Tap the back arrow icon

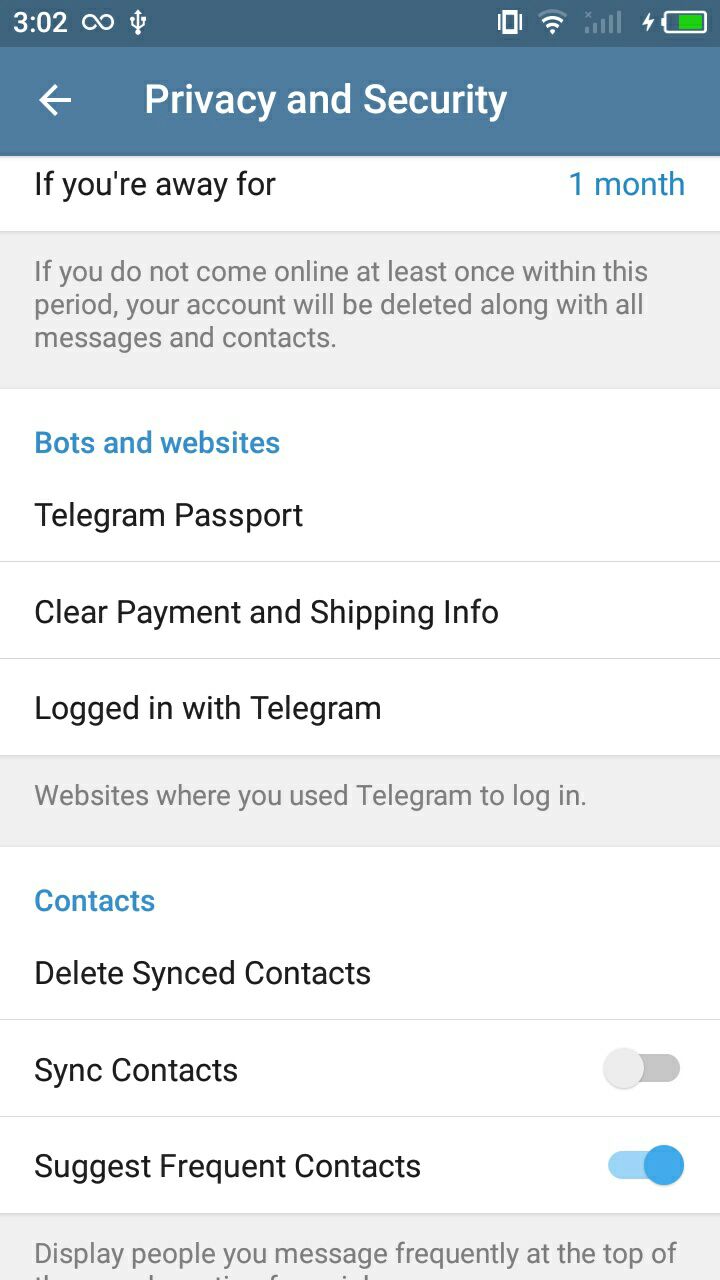click(55, 100)
